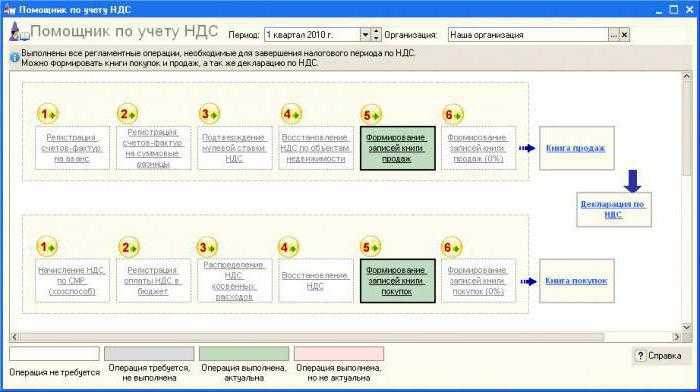Click in the Организация input field
Viewport: 700px width, 392px height.
click(528, 35)
